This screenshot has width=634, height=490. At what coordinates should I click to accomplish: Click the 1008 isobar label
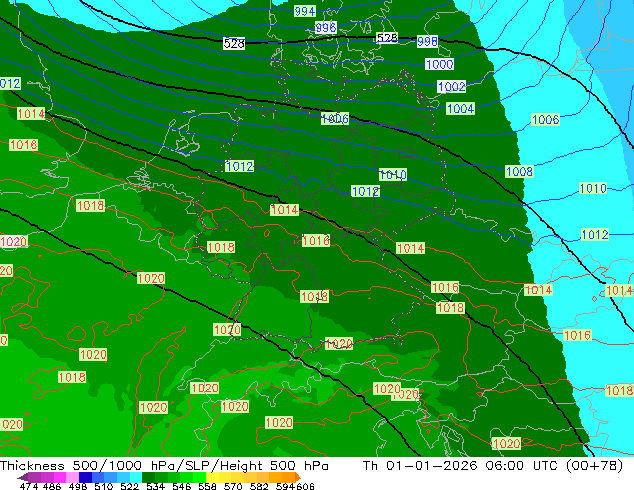(x=519, y=171)
